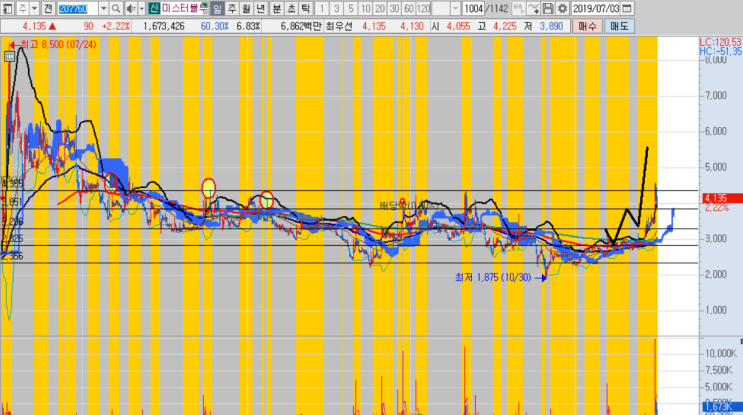
Task: Select the 일 daily chart period
Action: click(217, 8)
